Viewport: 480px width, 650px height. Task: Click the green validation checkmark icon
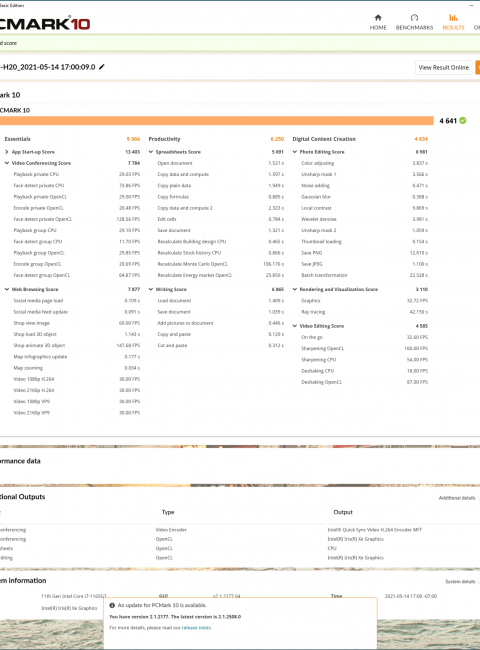click(x=463, y=121)
